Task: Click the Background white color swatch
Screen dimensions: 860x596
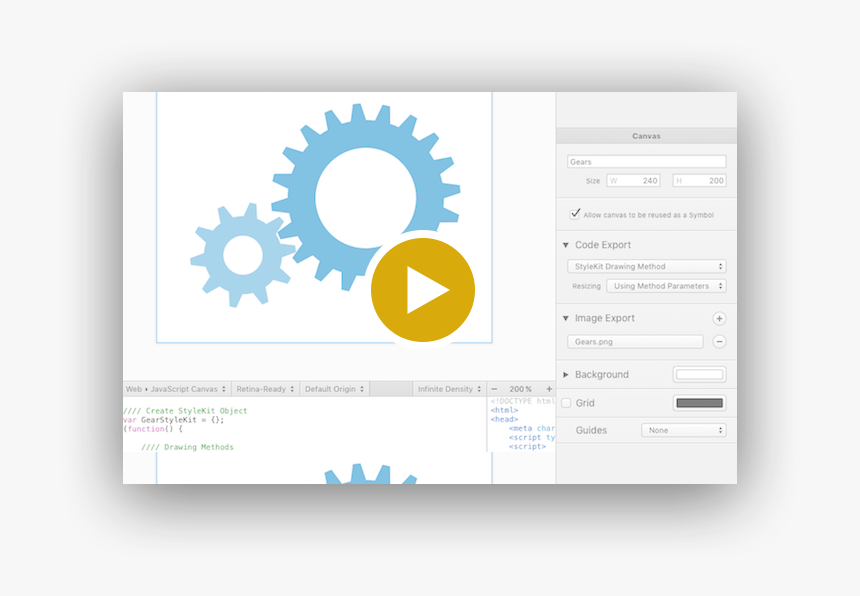Action: 699,375
